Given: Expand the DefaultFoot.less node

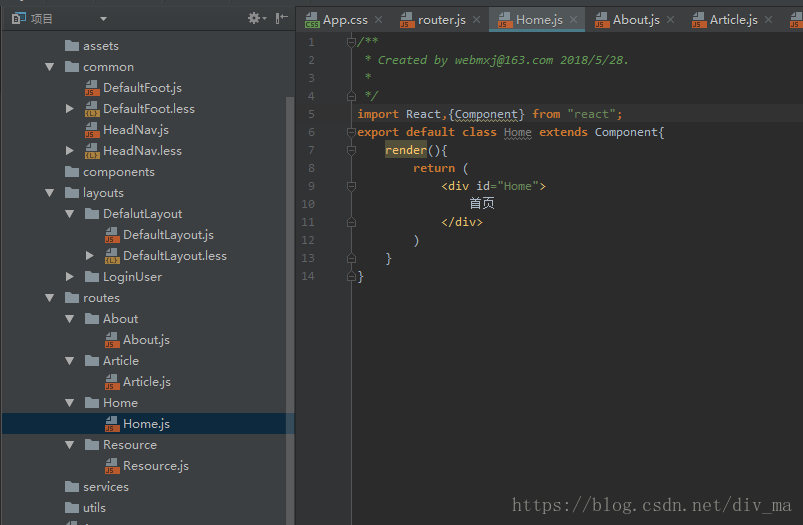Looking at the screenshot, I should pyautogui.click(x=70, y=109).
